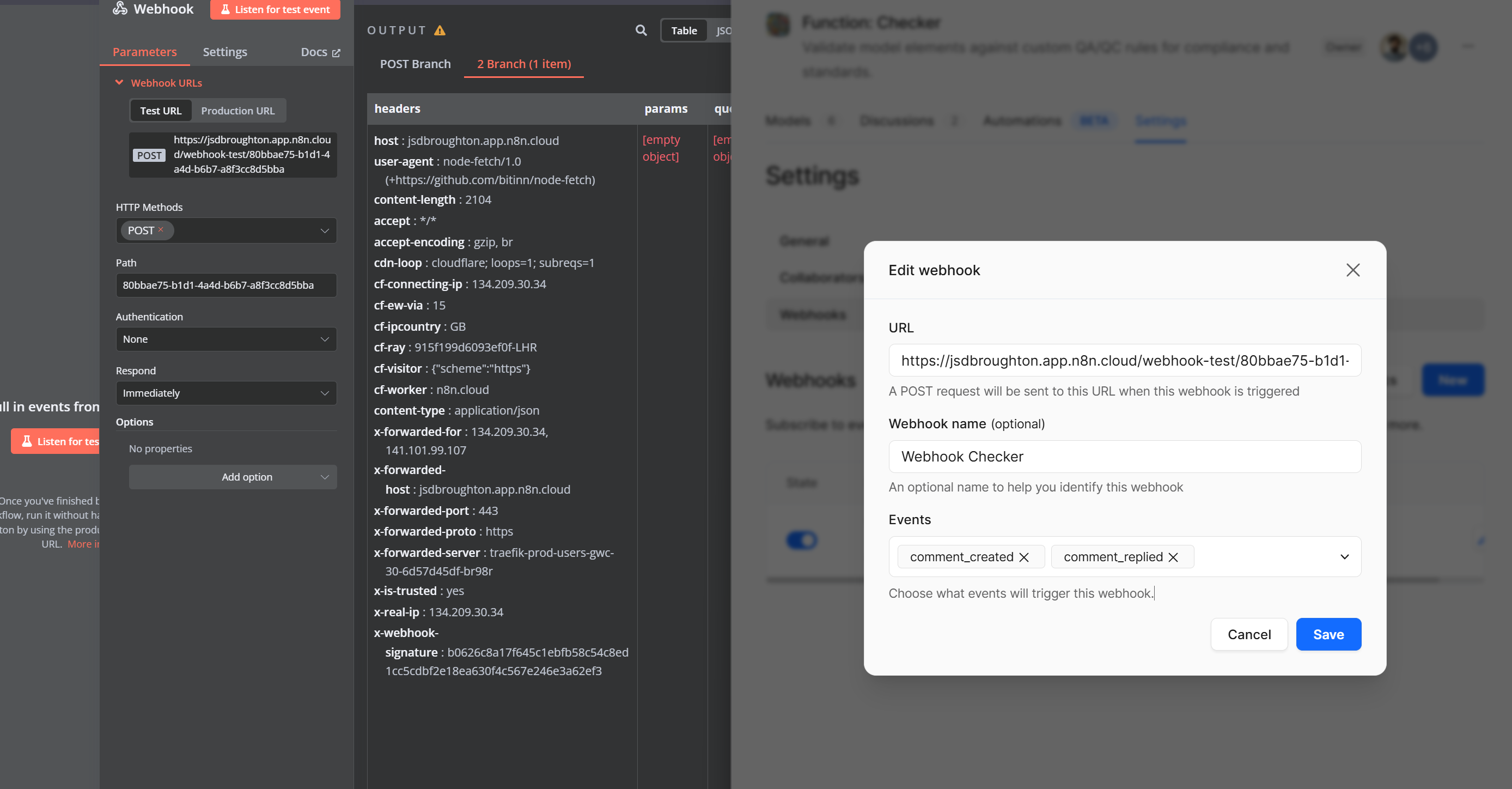Viewport: 1512px width, 789px height.
Task: Switch to the node Settings tab
Action: (225, 52)
